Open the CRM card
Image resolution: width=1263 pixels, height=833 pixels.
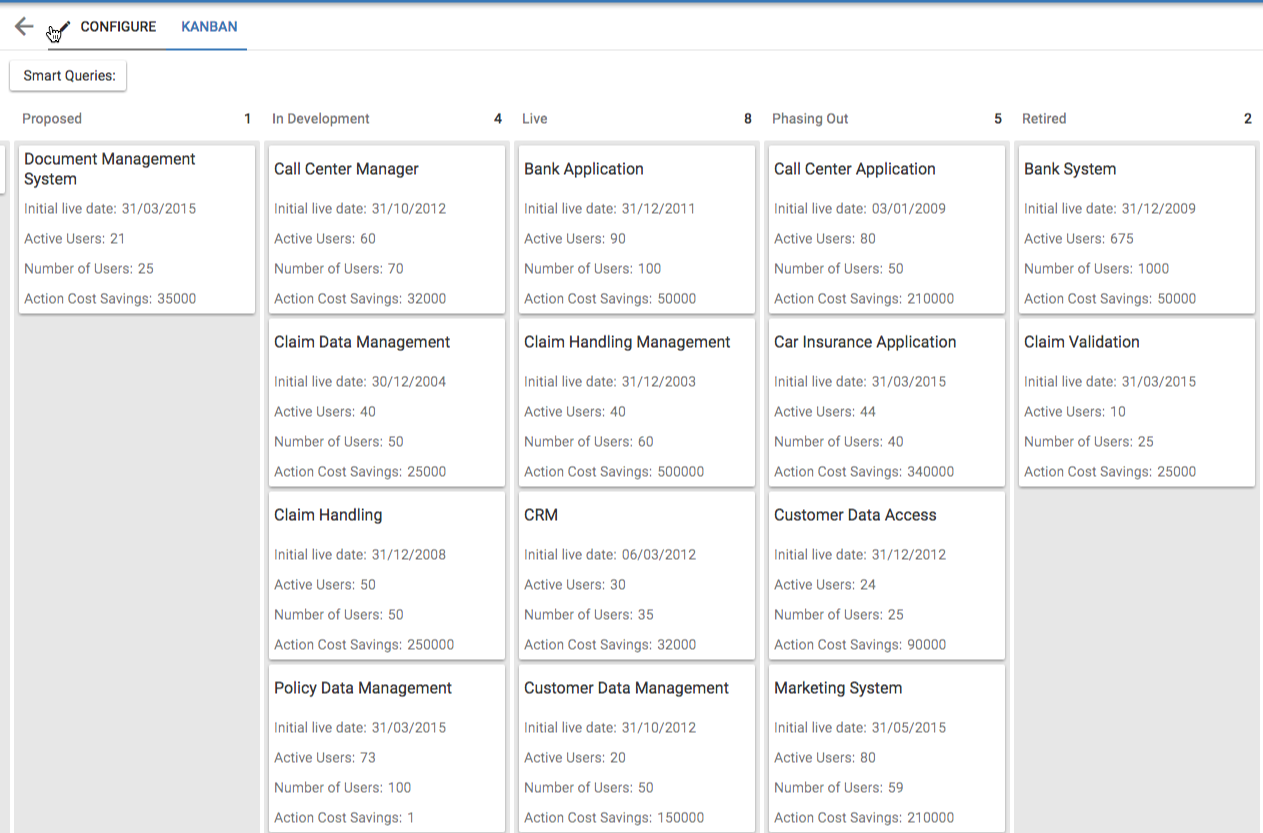(636, 575)
